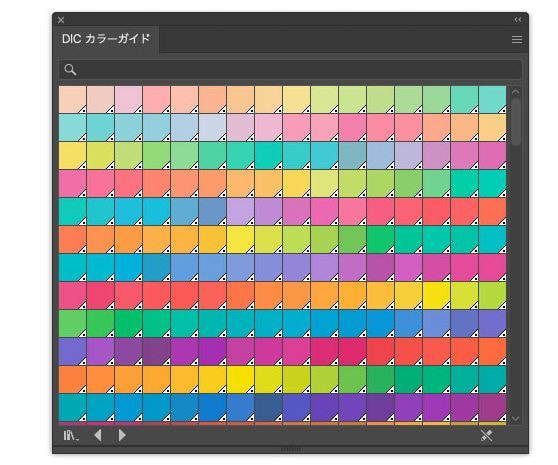Click the vertical scrollbar thumb
This screenshot has width=558, height=465.
pyautogui.click(x=515, y=122)
